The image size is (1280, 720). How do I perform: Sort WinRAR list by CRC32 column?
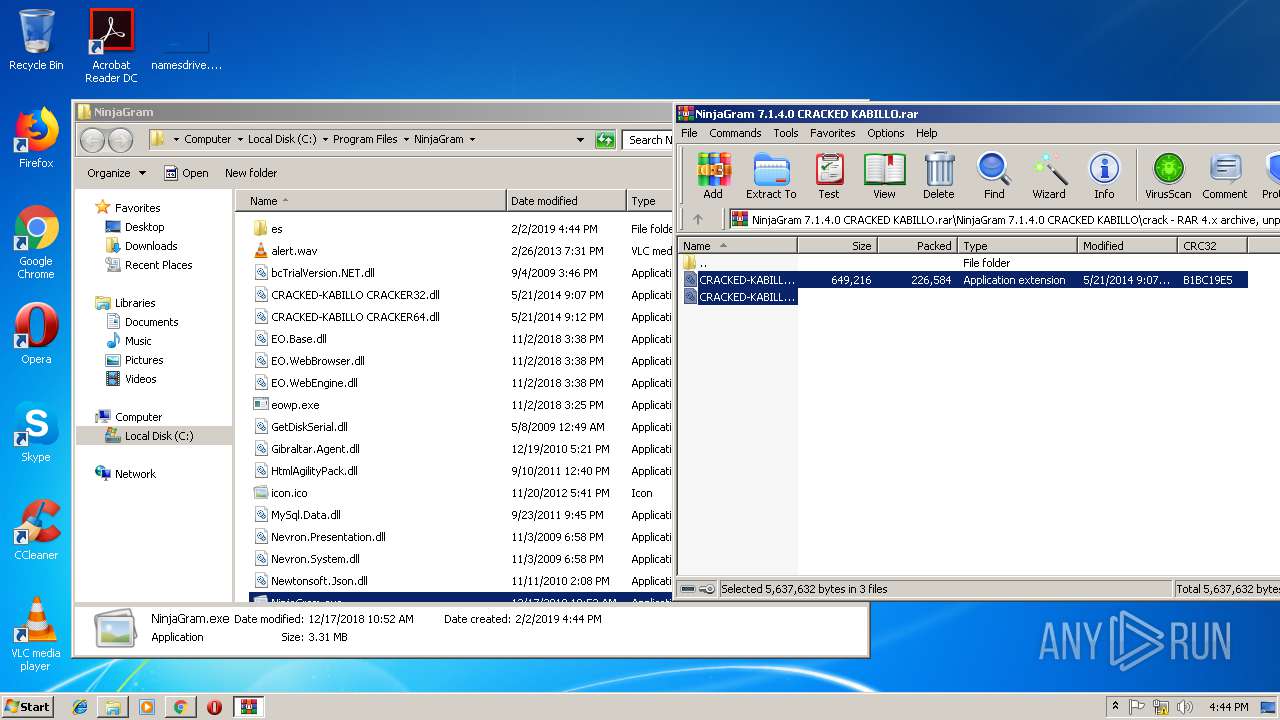1211,245
